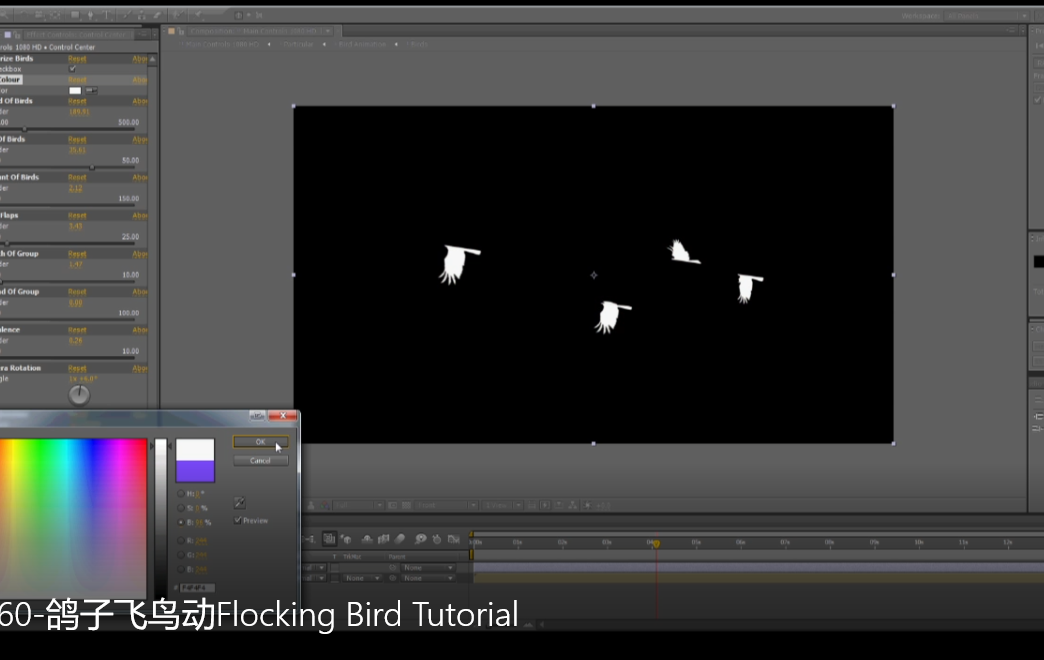
Task: Open the Graph Editor from timeline icons
Action: [454, 539]
